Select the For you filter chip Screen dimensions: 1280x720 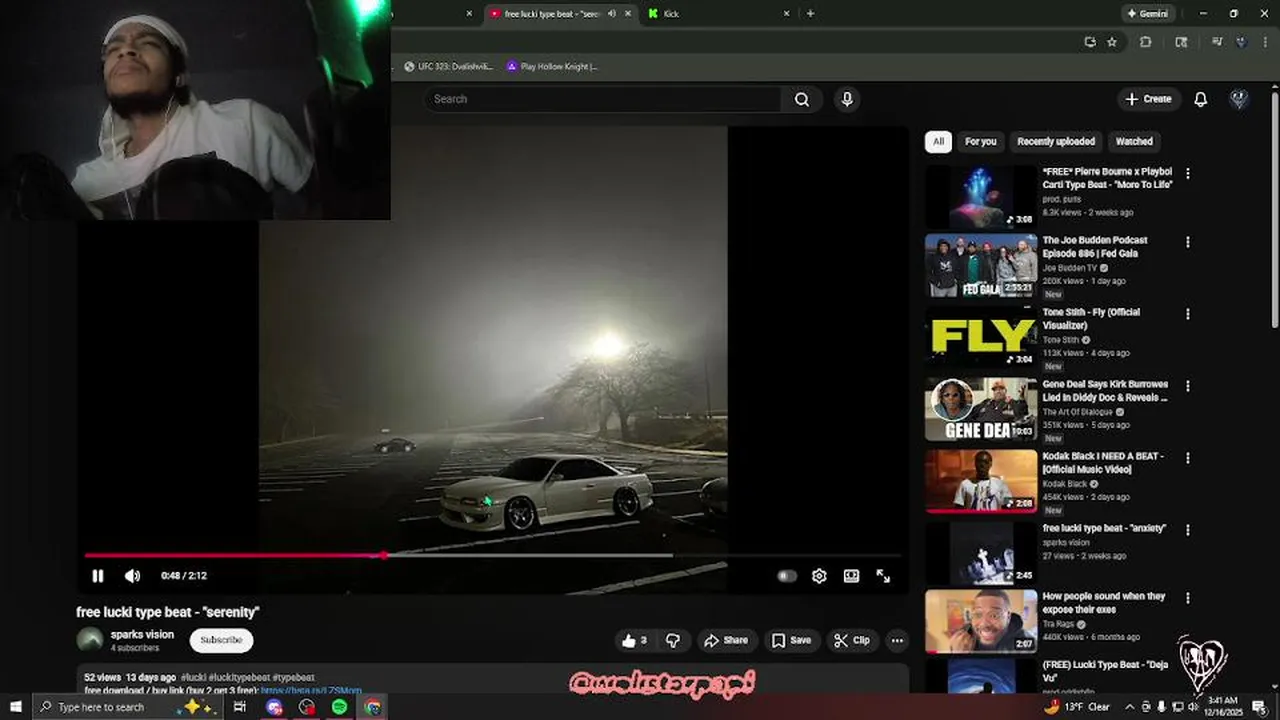980,141
